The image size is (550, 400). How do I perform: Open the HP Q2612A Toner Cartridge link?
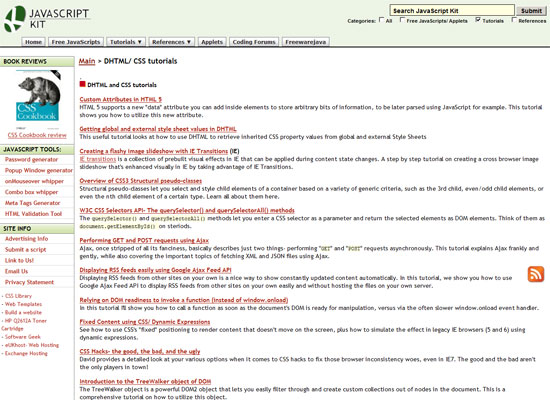pyautogui.click(x=24, y=325)
